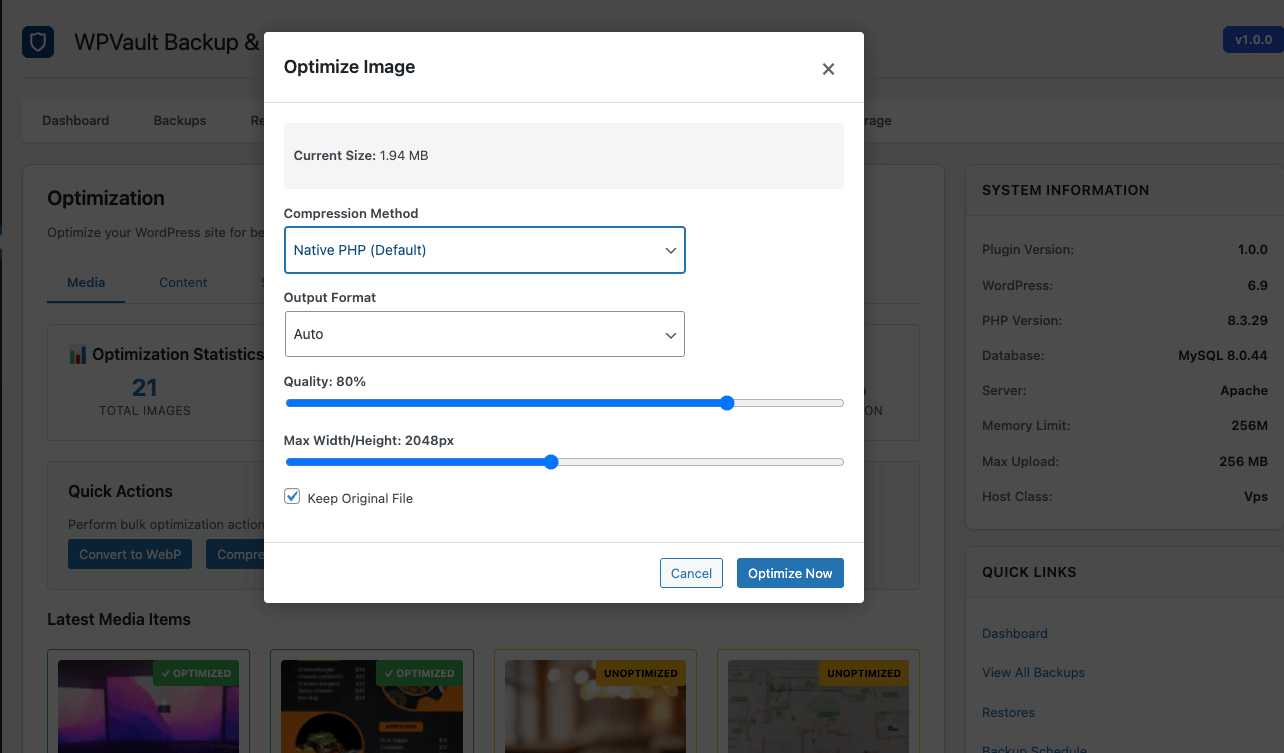
Task: Click the Server Apache value
Action: click(1244, 390)
